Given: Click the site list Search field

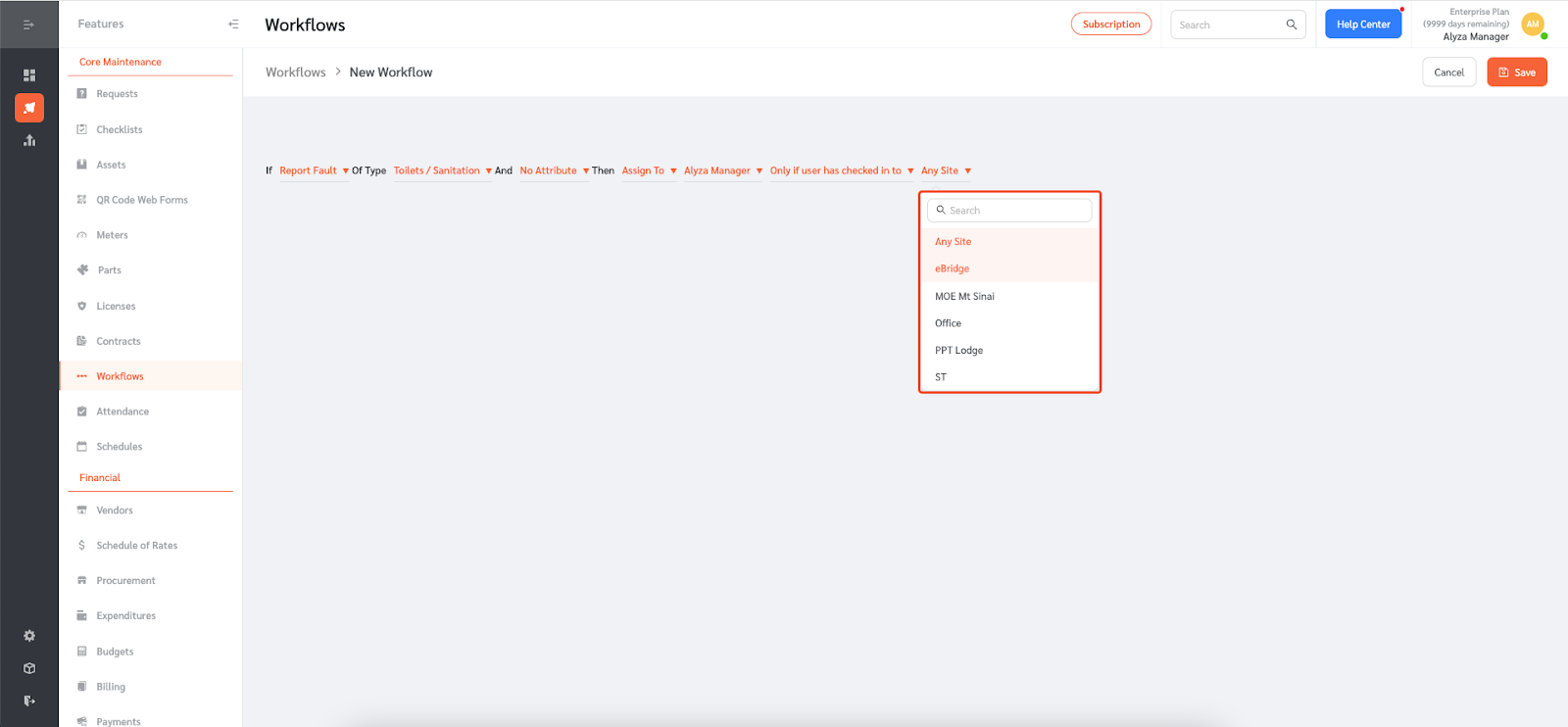Looking at the screenshot, I should (x=1009, y=211).
